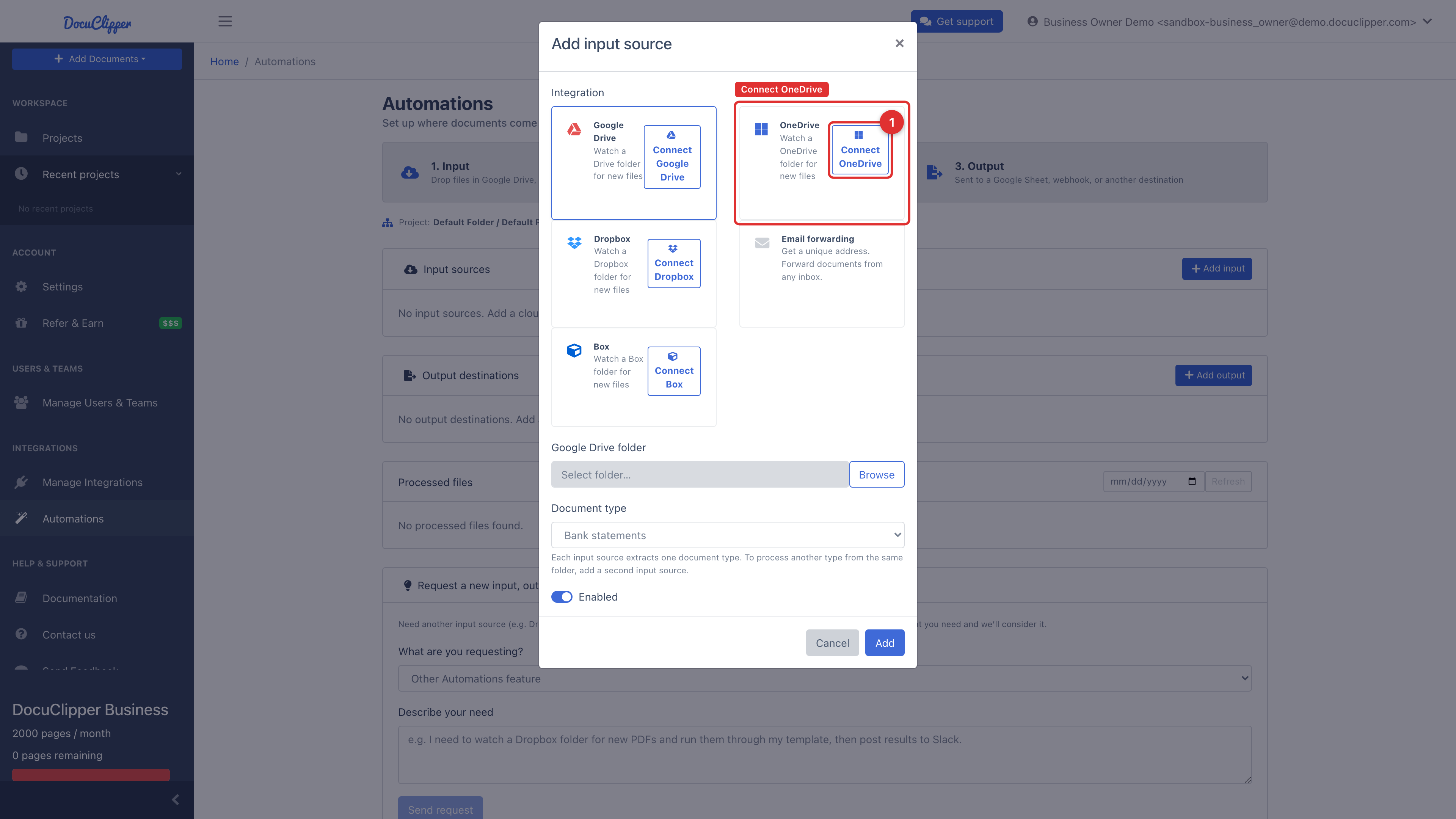
Task: Close the Add input source dialog
Action: [899, 44]
